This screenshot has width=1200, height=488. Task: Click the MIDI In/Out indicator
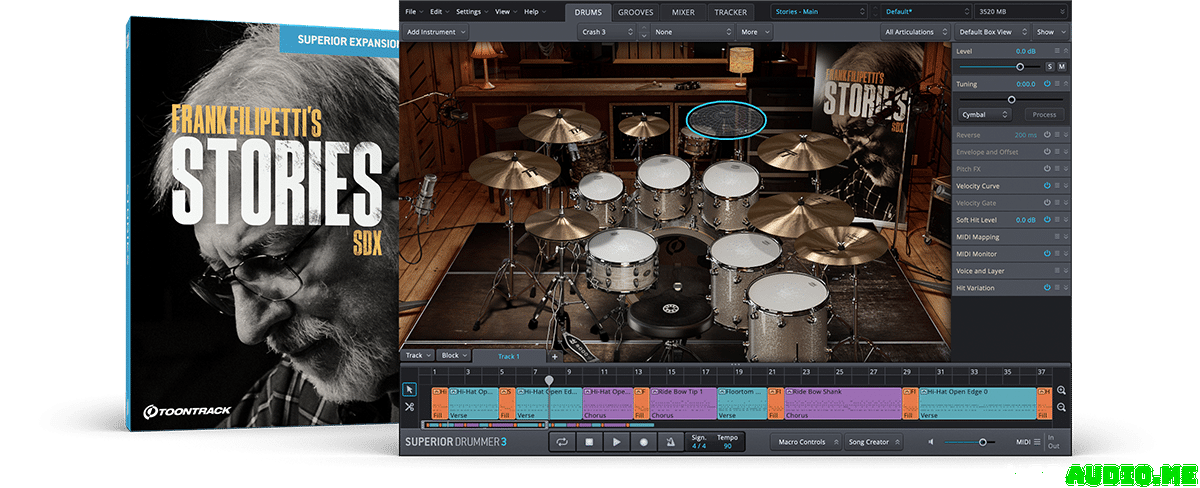tap(1054, 442)
